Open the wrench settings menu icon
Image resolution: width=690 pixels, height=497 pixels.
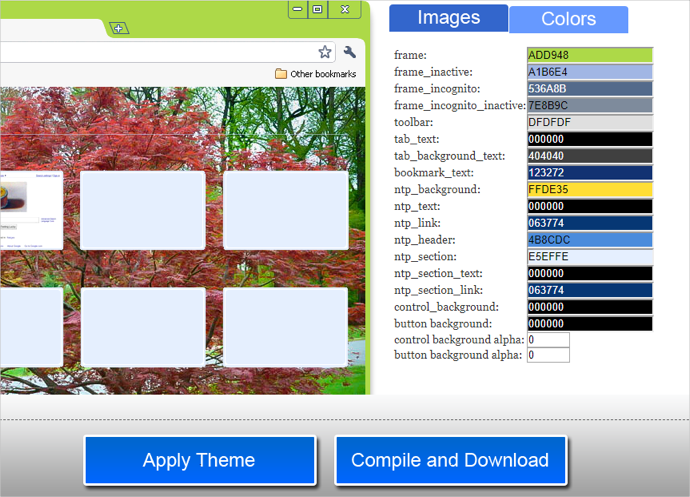click(349, 52)
